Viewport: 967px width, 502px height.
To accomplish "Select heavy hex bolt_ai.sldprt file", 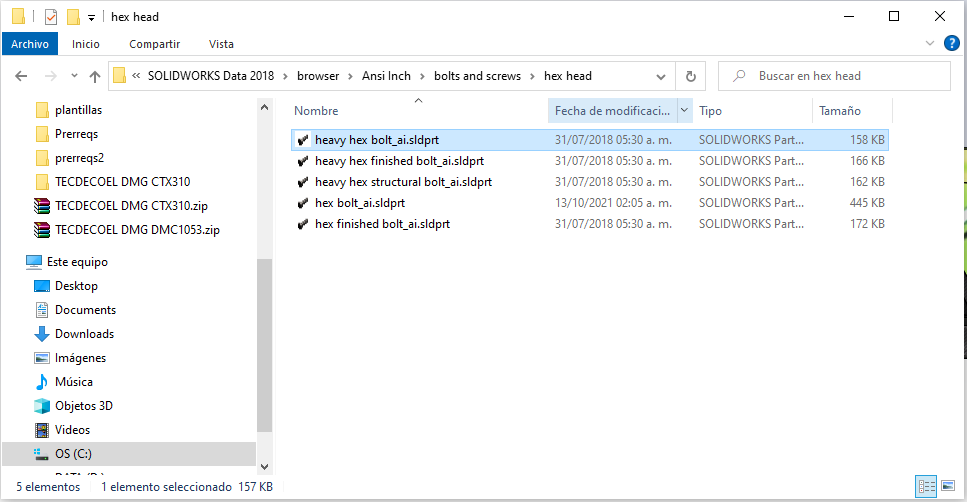I will click(x=590, y=140).
